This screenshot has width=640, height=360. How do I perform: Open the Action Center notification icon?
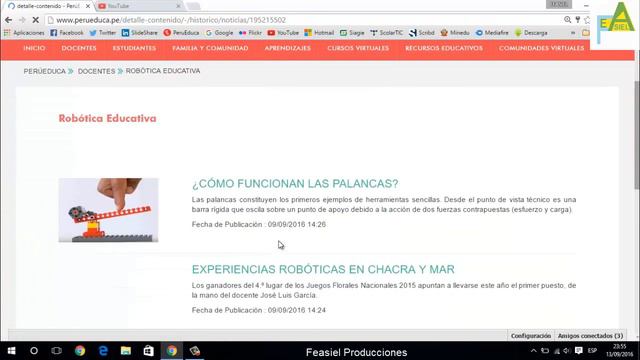point(578,351)
